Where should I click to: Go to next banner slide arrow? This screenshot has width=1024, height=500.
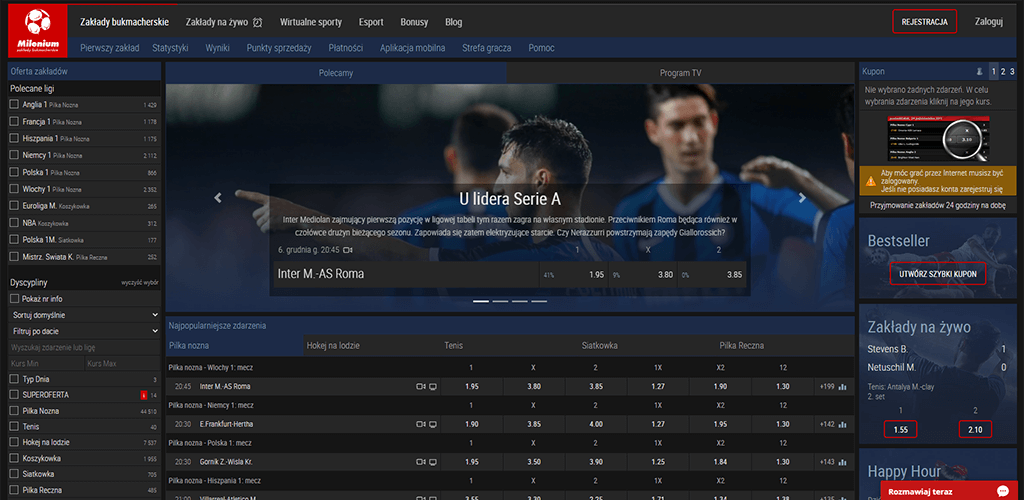pos(802,198)
